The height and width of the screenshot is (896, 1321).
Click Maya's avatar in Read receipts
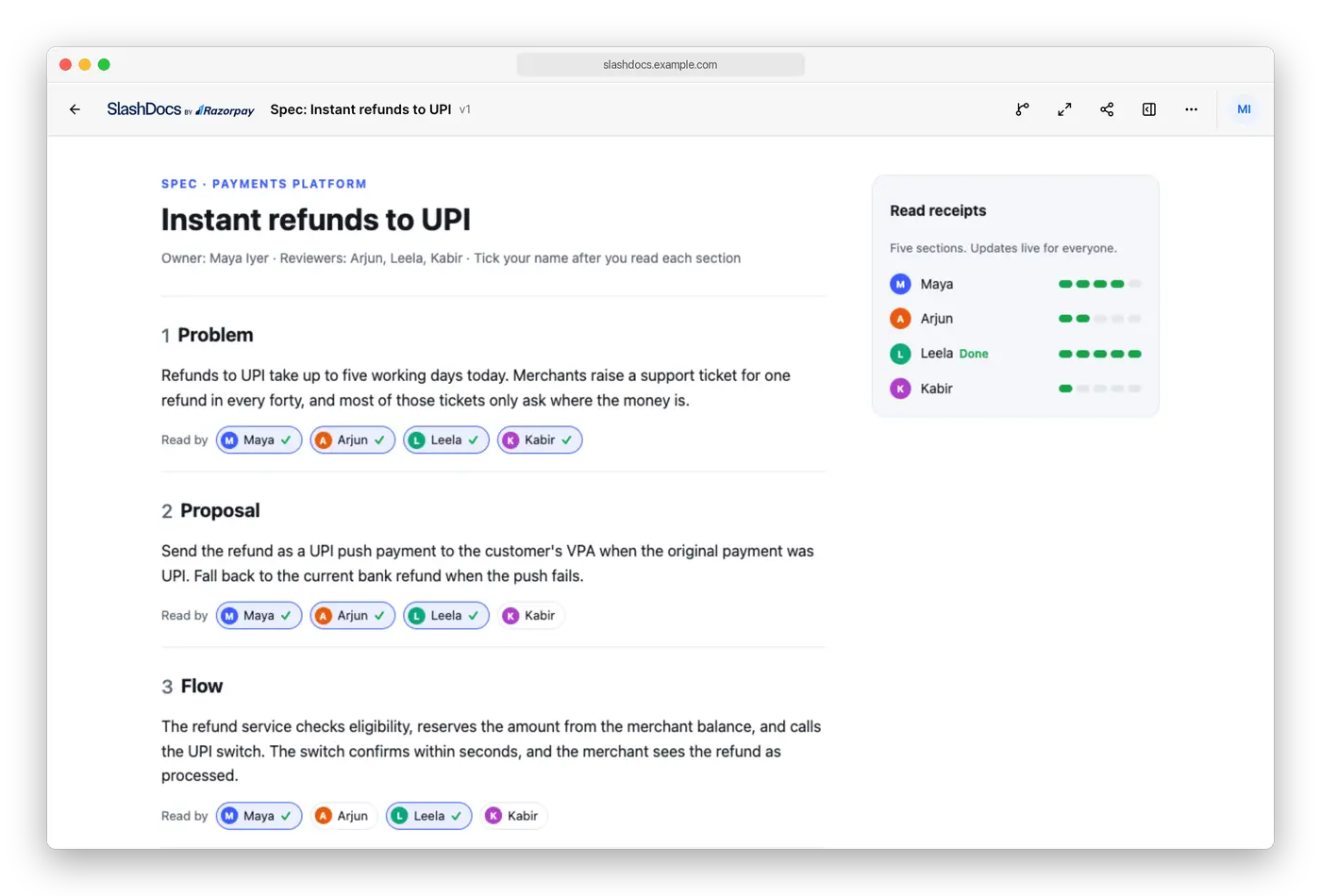[x=900, y=284]
